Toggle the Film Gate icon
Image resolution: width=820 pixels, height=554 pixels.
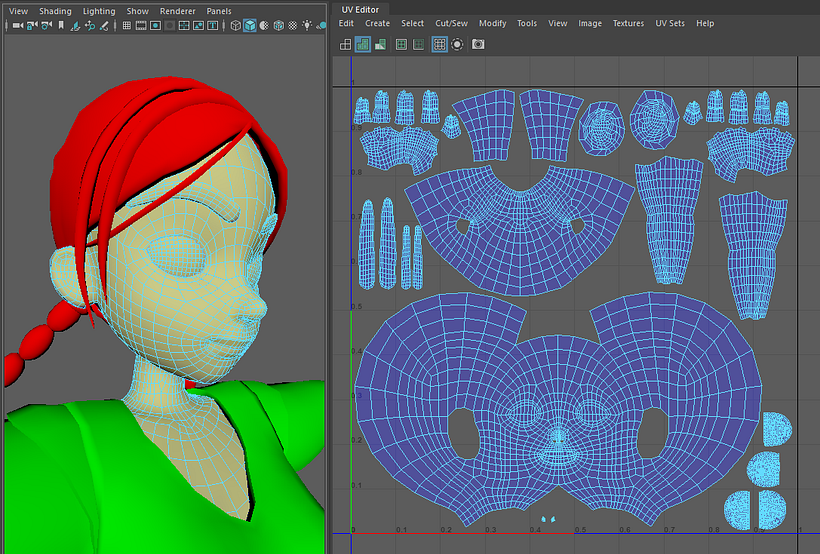[141, 25]
